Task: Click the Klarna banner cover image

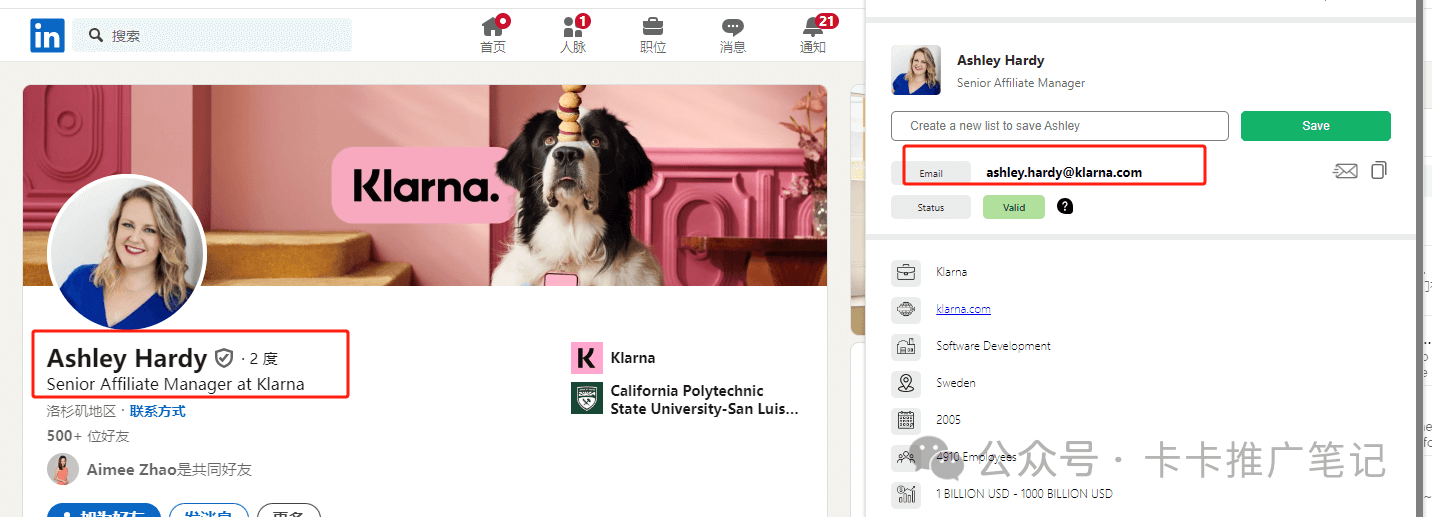Action: click(425, 185)
